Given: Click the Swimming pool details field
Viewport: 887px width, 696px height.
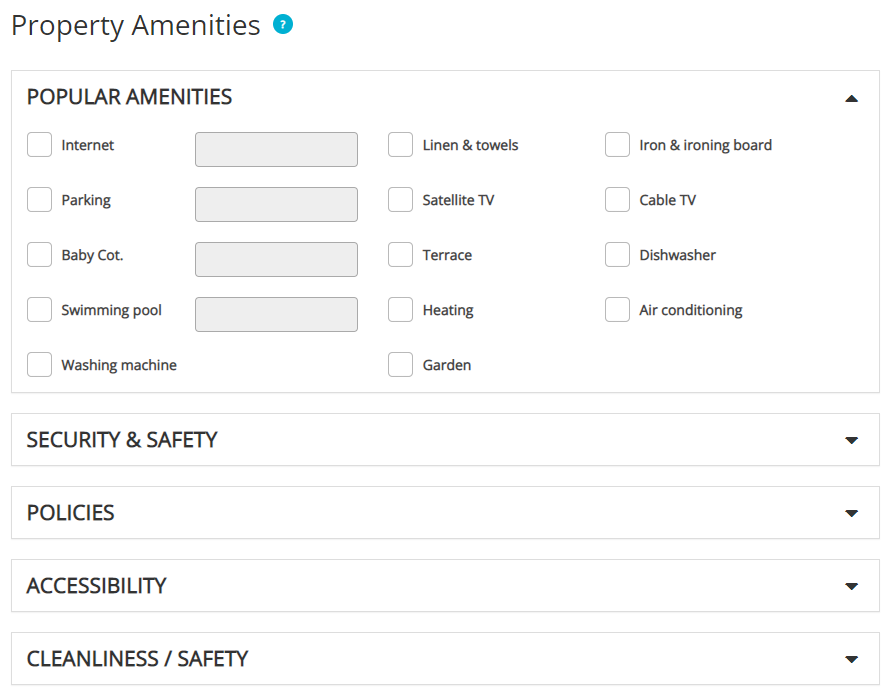Looking at the screenshot, I should click(276, 315).
